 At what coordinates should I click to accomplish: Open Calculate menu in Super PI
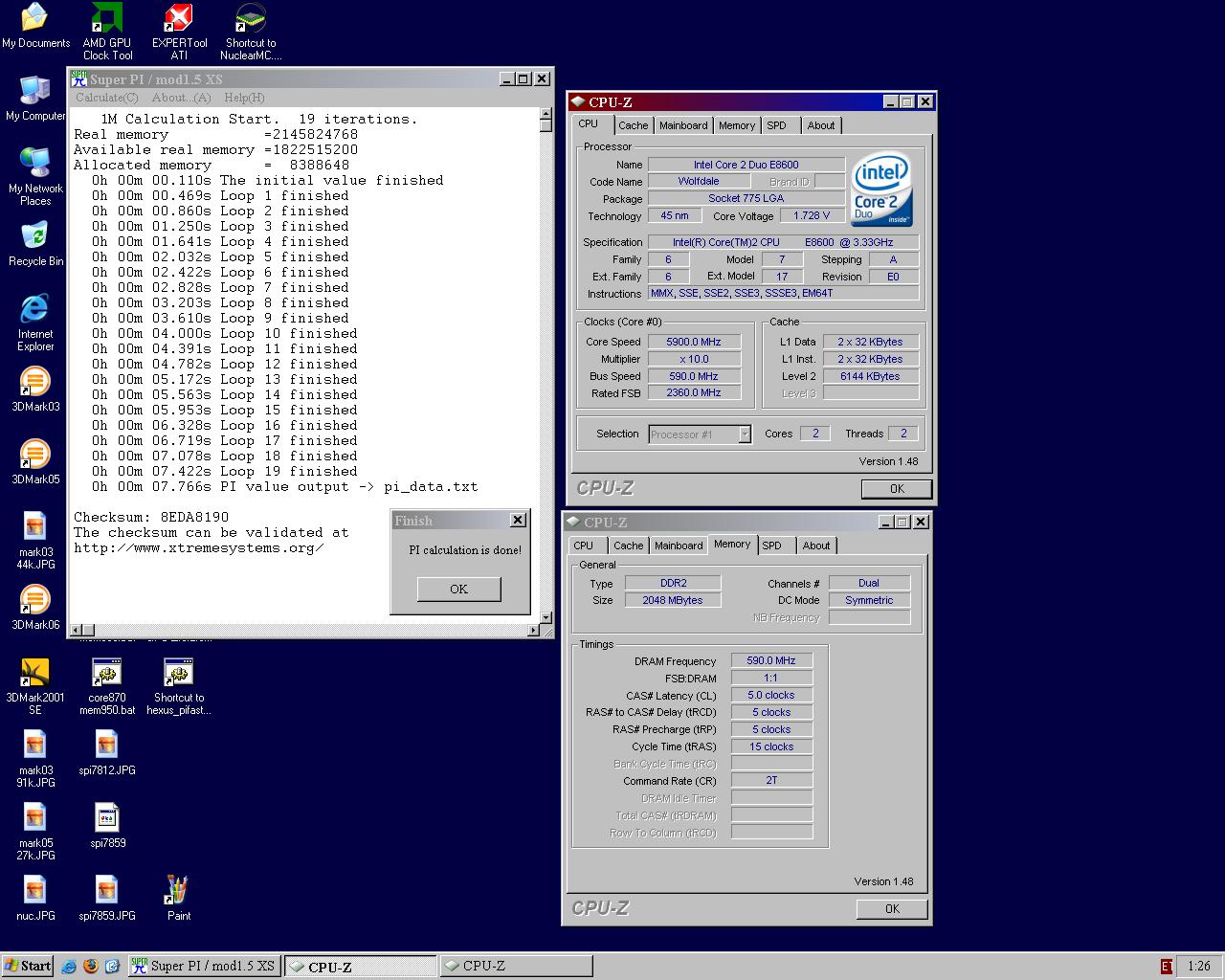click(x=106, y=98)
